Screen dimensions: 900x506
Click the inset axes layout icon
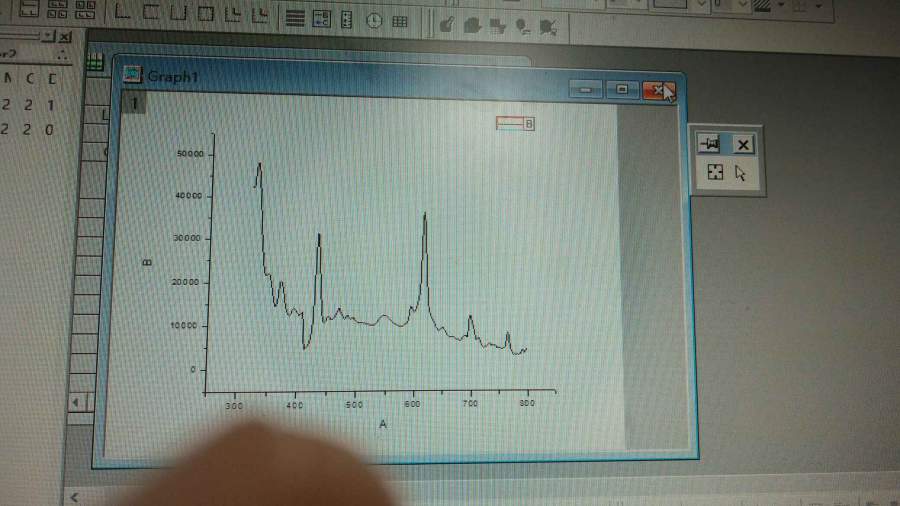tap(233, 14)
